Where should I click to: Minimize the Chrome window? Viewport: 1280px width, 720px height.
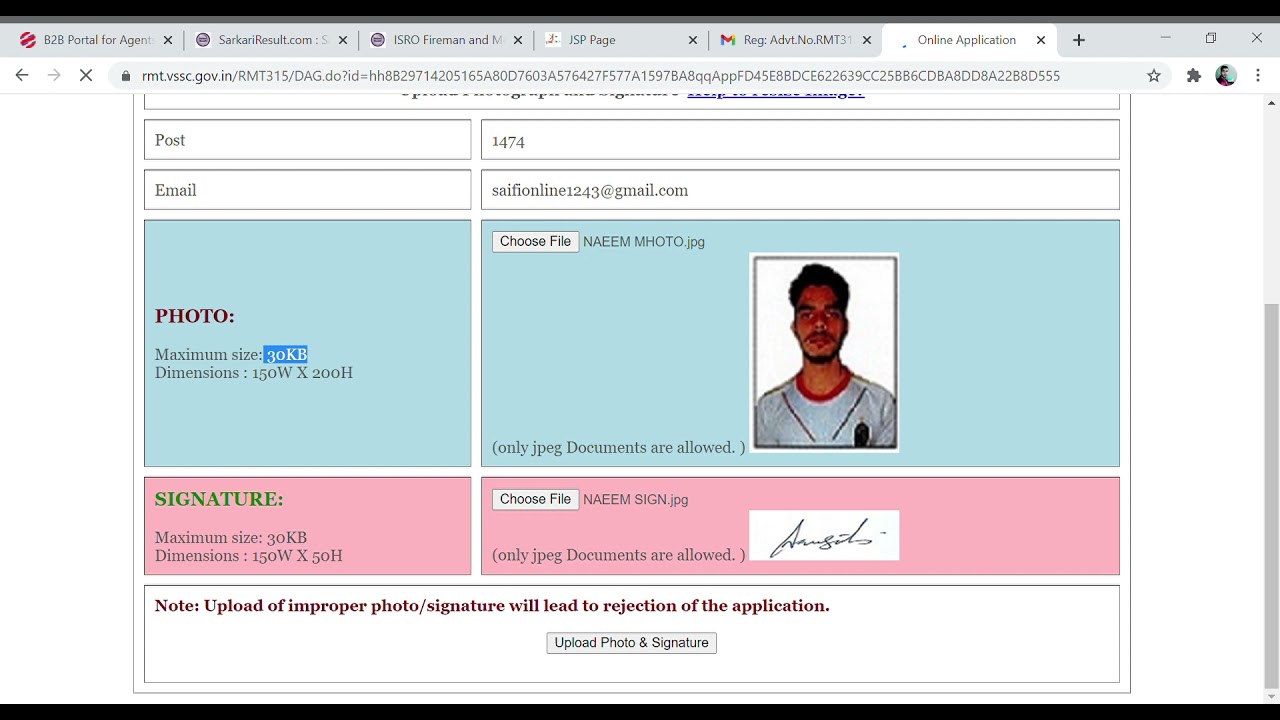coord(1165,38)
